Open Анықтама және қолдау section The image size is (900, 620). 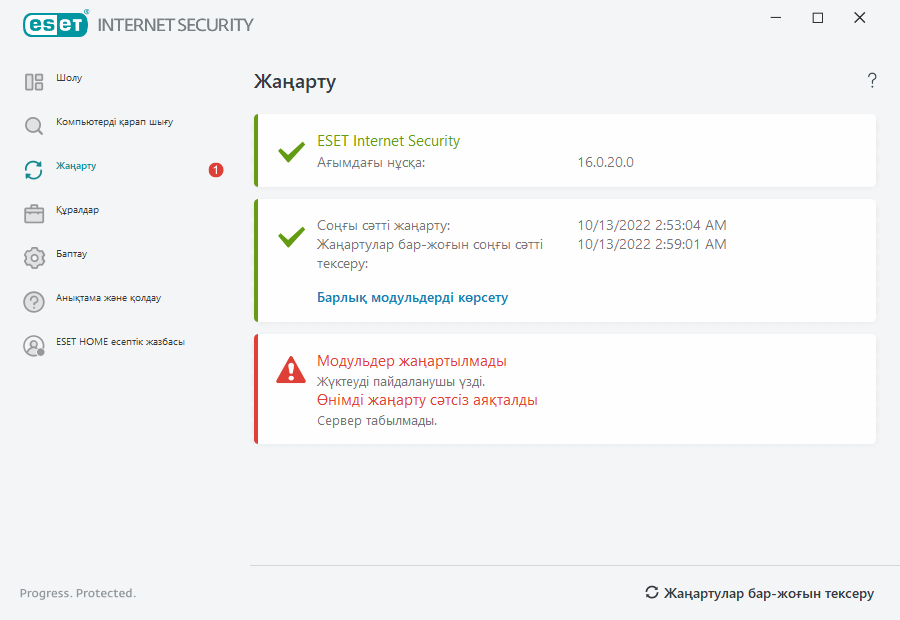108,298
